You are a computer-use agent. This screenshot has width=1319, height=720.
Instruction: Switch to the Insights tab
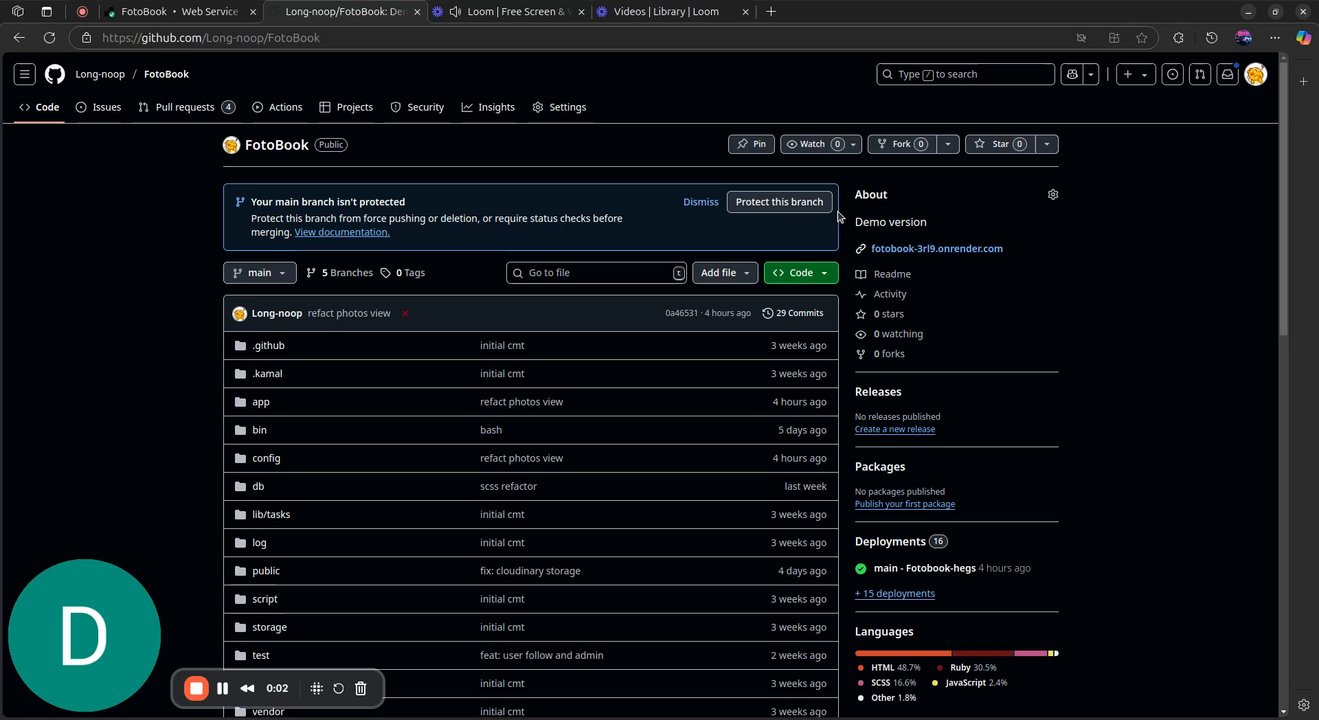(488, 107)
